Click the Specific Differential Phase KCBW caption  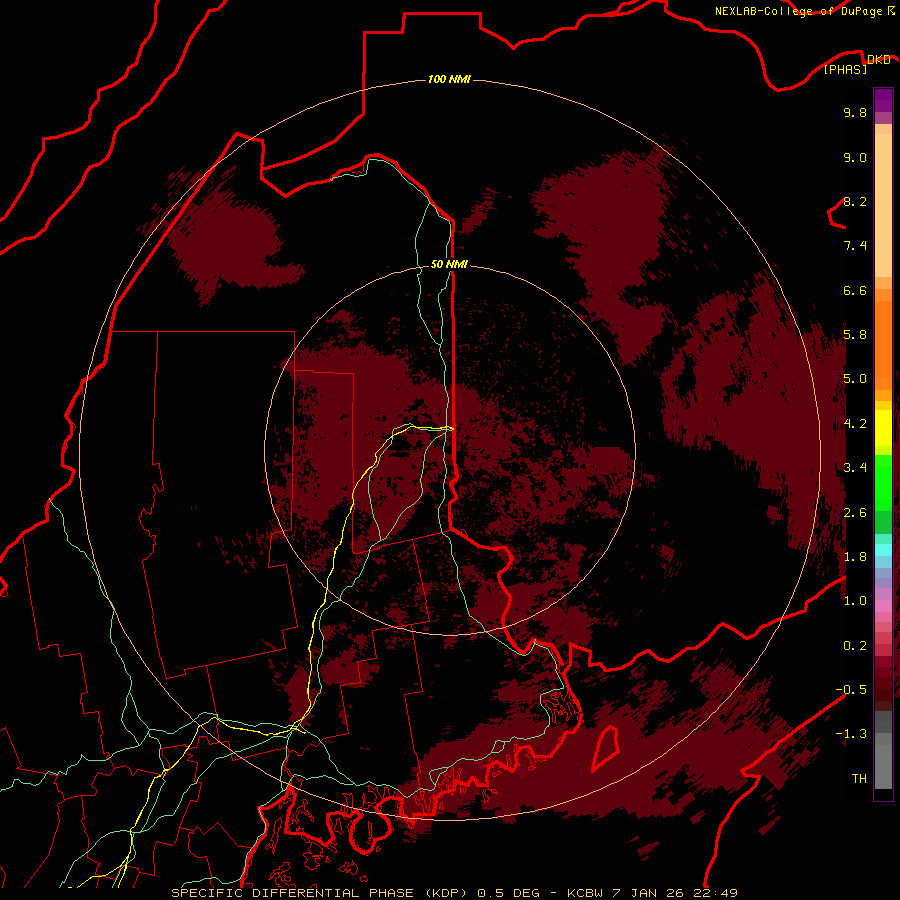(x=454, y=893)
